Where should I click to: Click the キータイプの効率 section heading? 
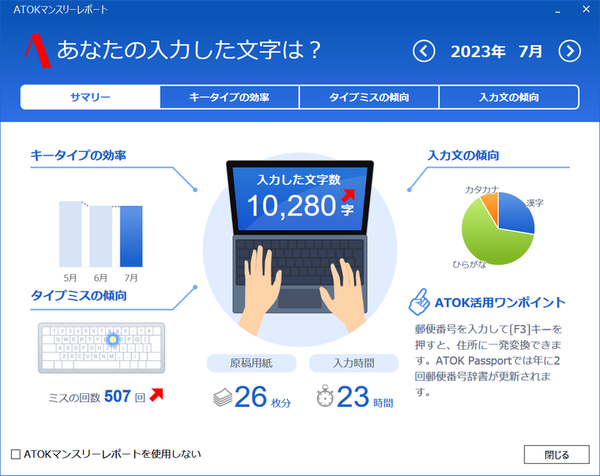pyautogui.click(x=78, y=155)
